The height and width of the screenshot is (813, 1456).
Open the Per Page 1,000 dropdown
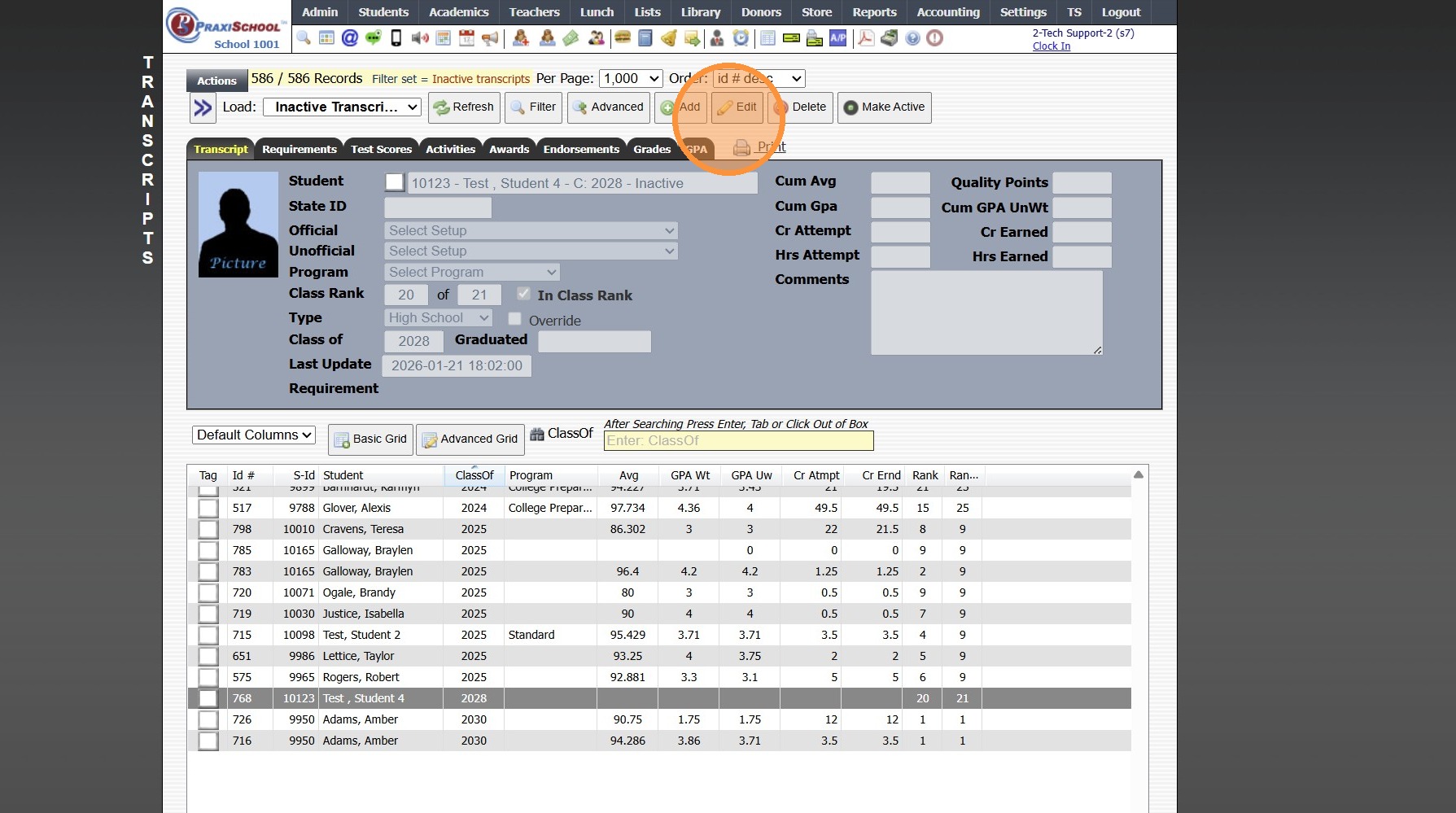[x=631, y=79]
